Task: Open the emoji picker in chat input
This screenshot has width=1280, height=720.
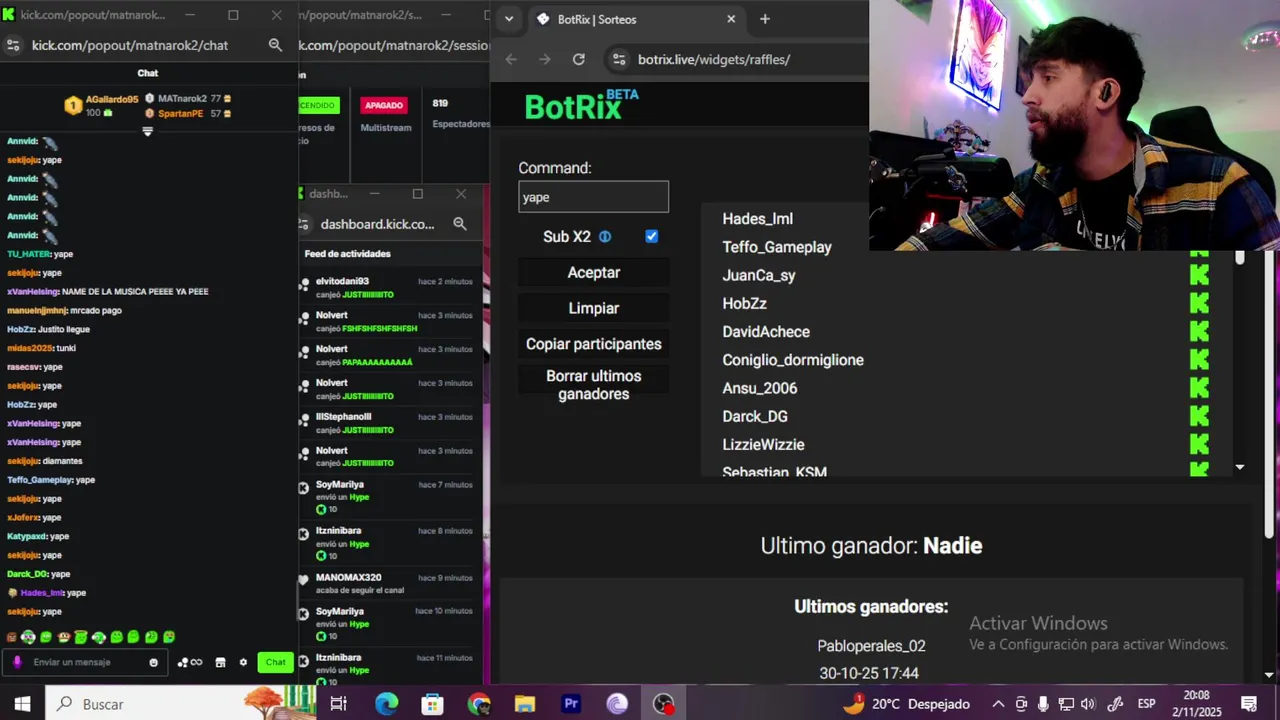Action: (153, 662)
